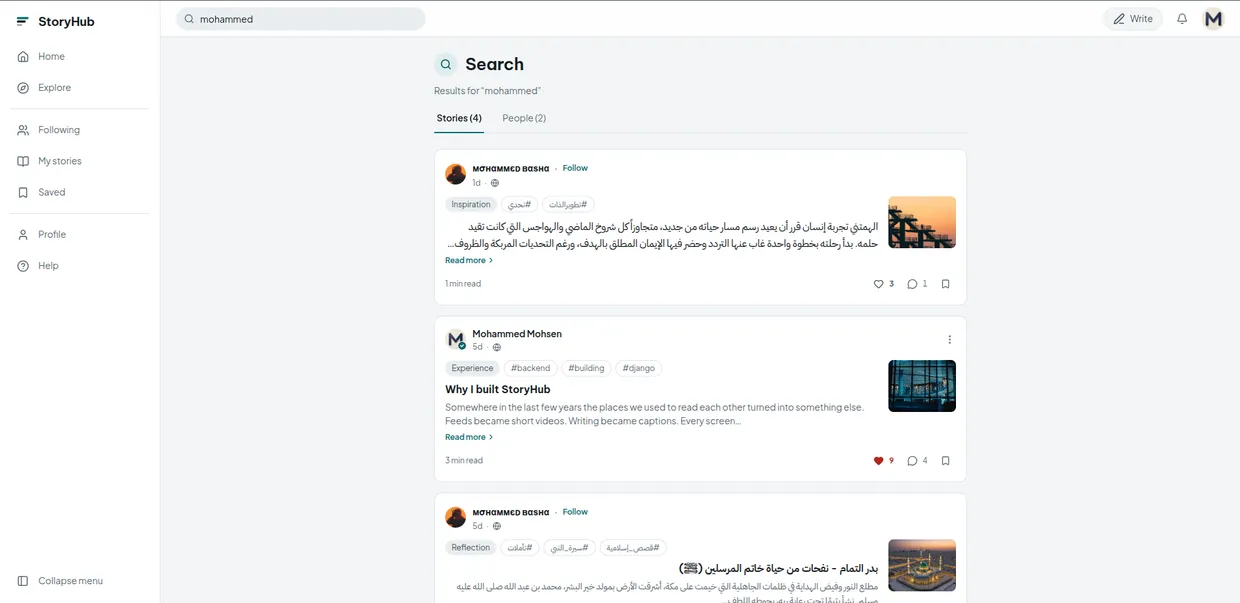Open the Why I built StoryHub thumbnail
Screen dimensions: 1240x603
click(922, 386)
